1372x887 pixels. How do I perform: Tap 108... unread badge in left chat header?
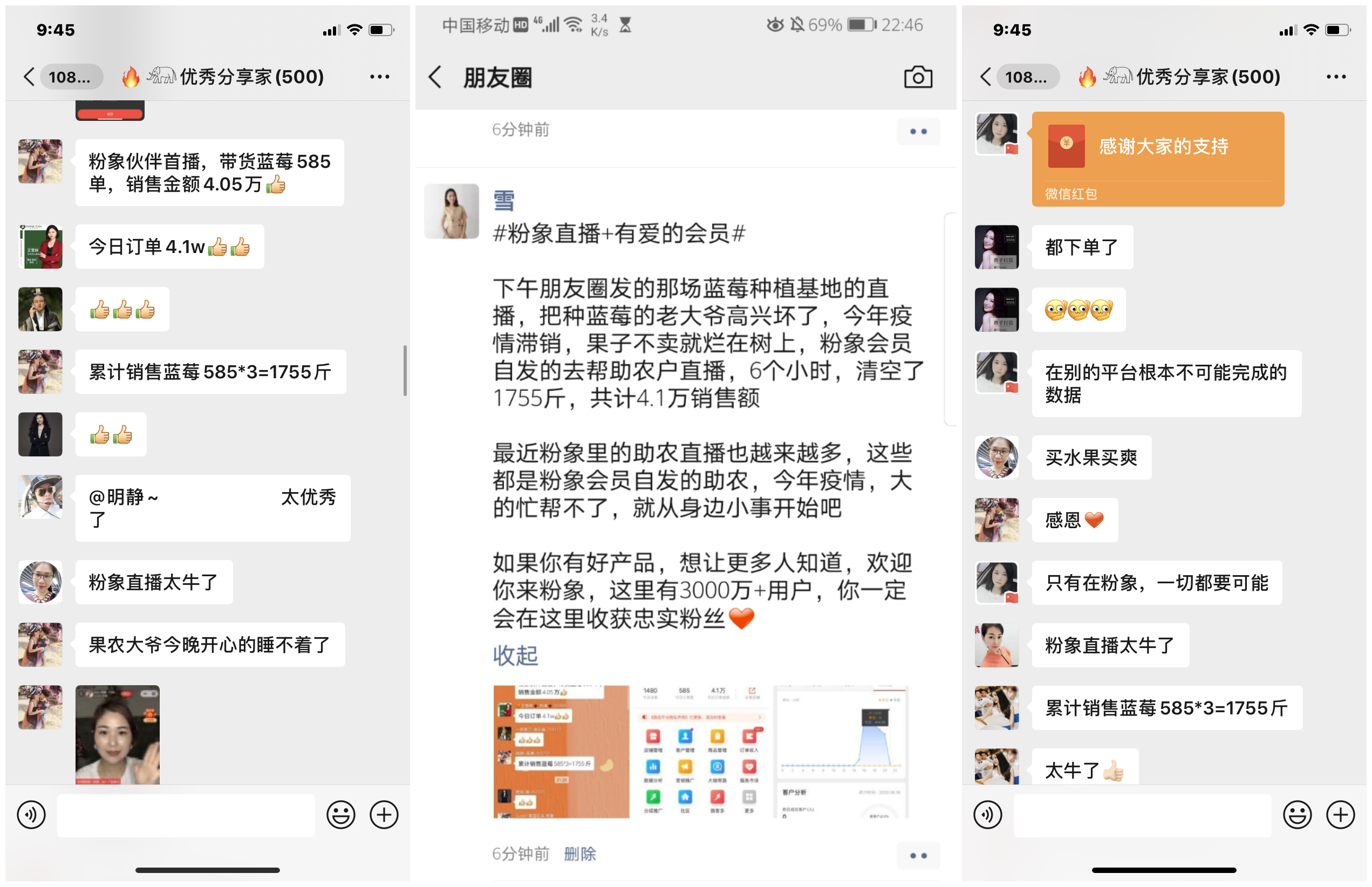pos(72,77)
